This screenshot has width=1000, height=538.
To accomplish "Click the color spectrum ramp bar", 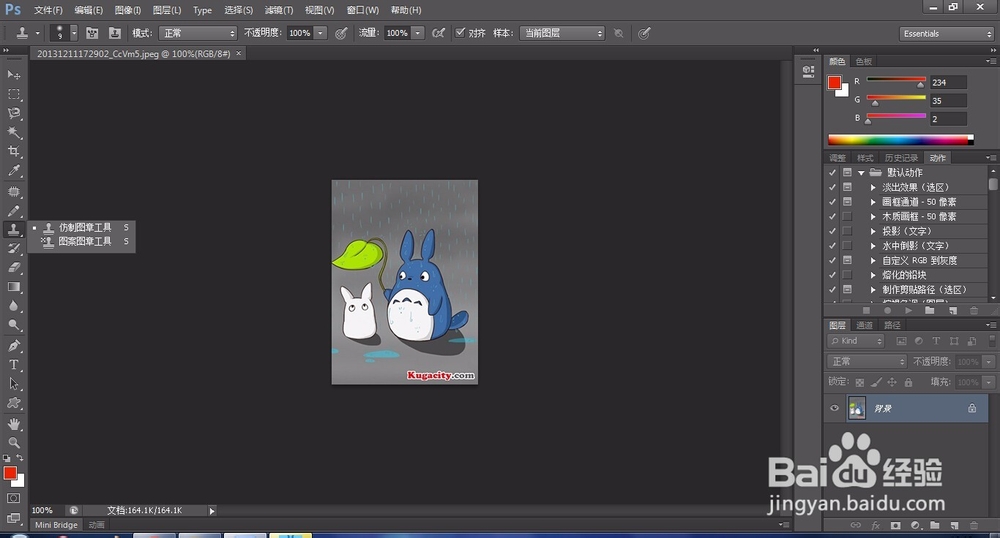I will click(901, 140).
